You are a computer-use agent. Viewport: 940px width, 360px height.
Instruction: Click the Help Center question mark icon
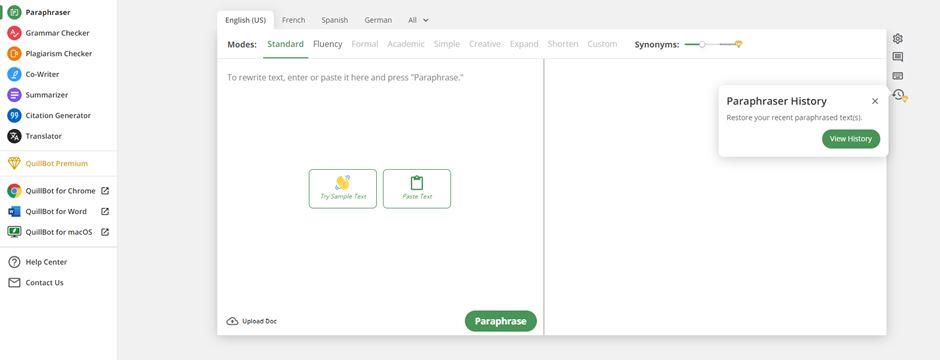(x=14, y=262)
